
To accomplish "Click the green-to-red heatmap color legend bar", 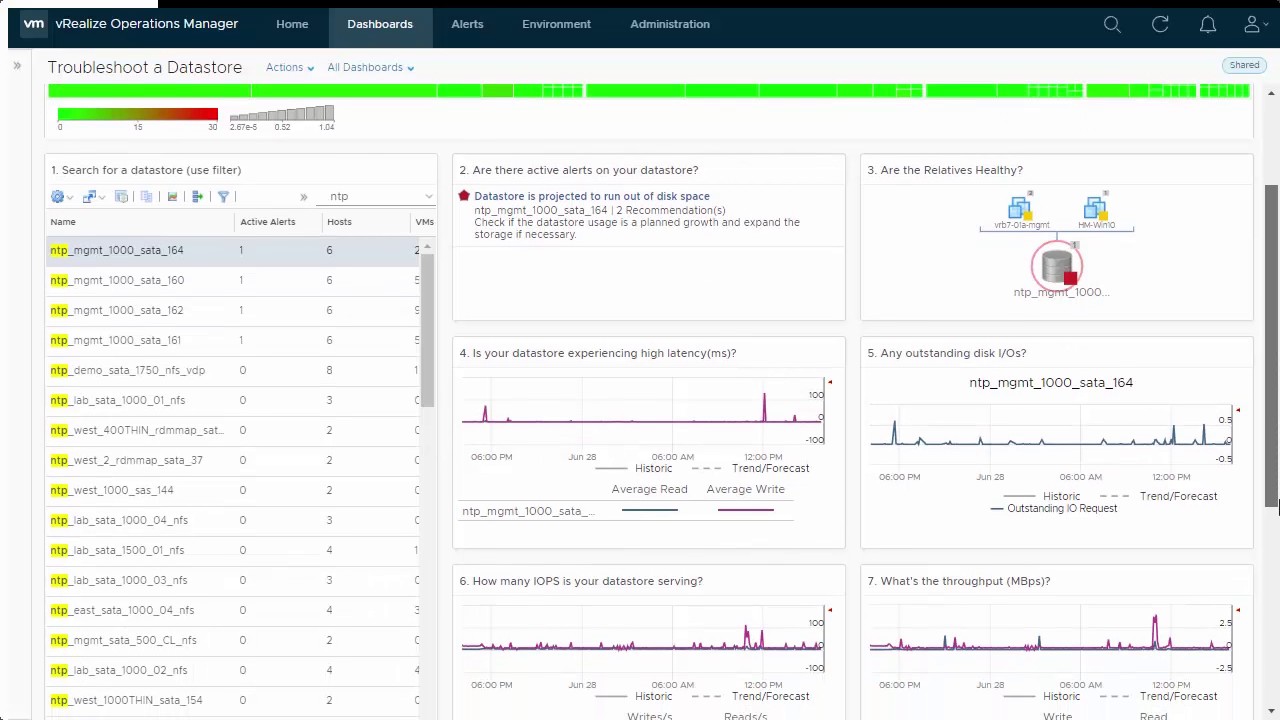I will point(137,114).
